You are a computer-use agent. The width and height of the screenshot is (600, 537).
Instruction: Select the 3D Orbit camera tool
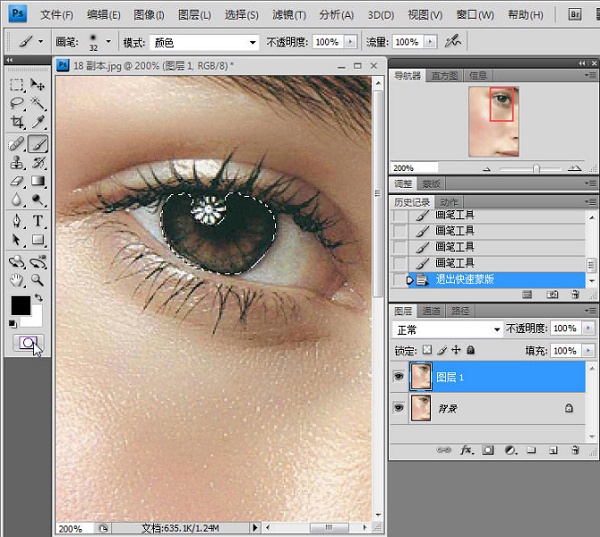[x=38, y=262]
